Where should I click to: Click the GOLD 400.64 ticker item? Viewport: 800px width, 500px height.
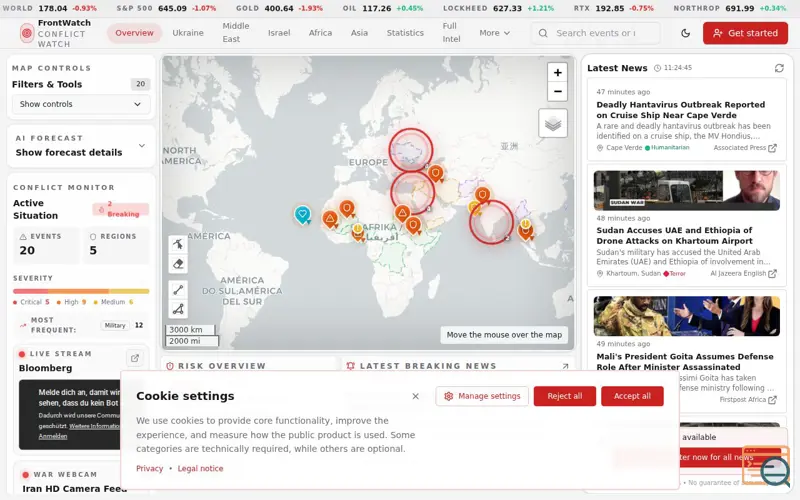coord(279,8)
